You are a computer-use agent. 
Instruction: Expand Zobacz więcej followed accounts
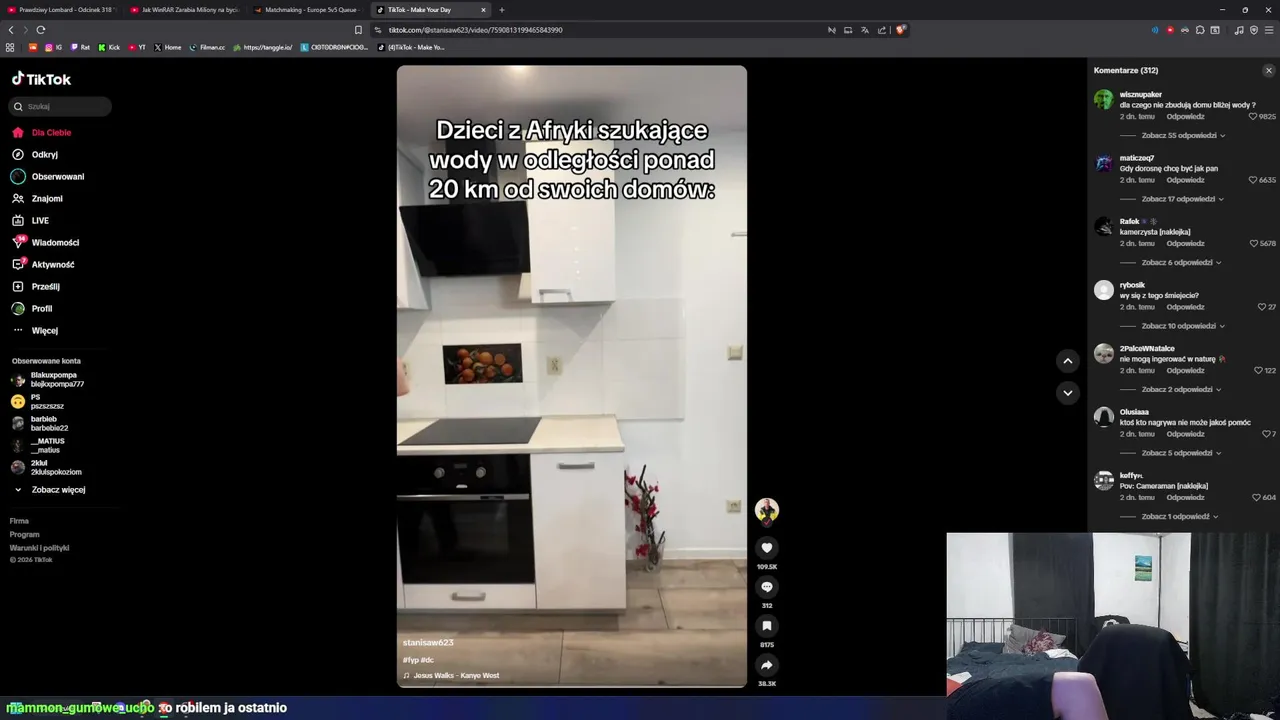point(49,490)
